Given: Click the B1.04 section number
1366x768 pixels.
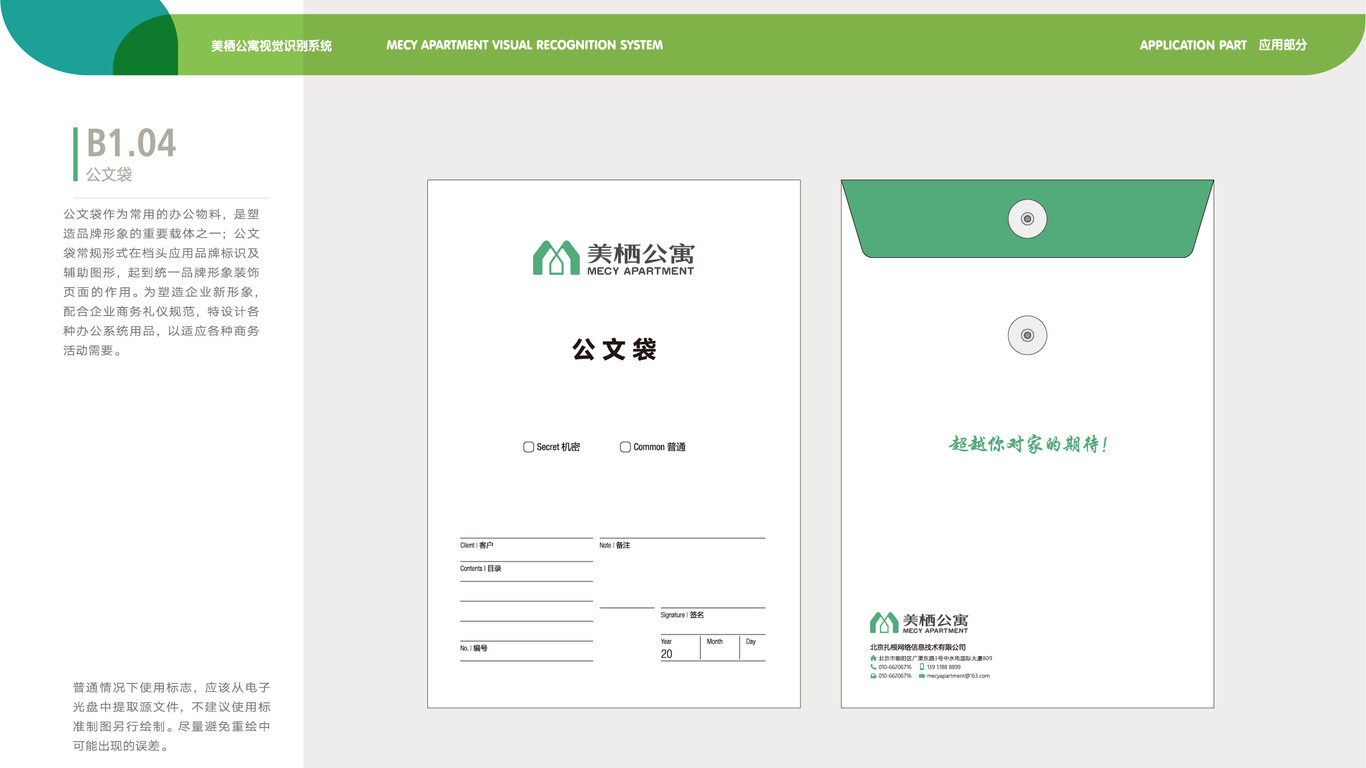Looking at the screenshot, I should click(x=131, y=143).
